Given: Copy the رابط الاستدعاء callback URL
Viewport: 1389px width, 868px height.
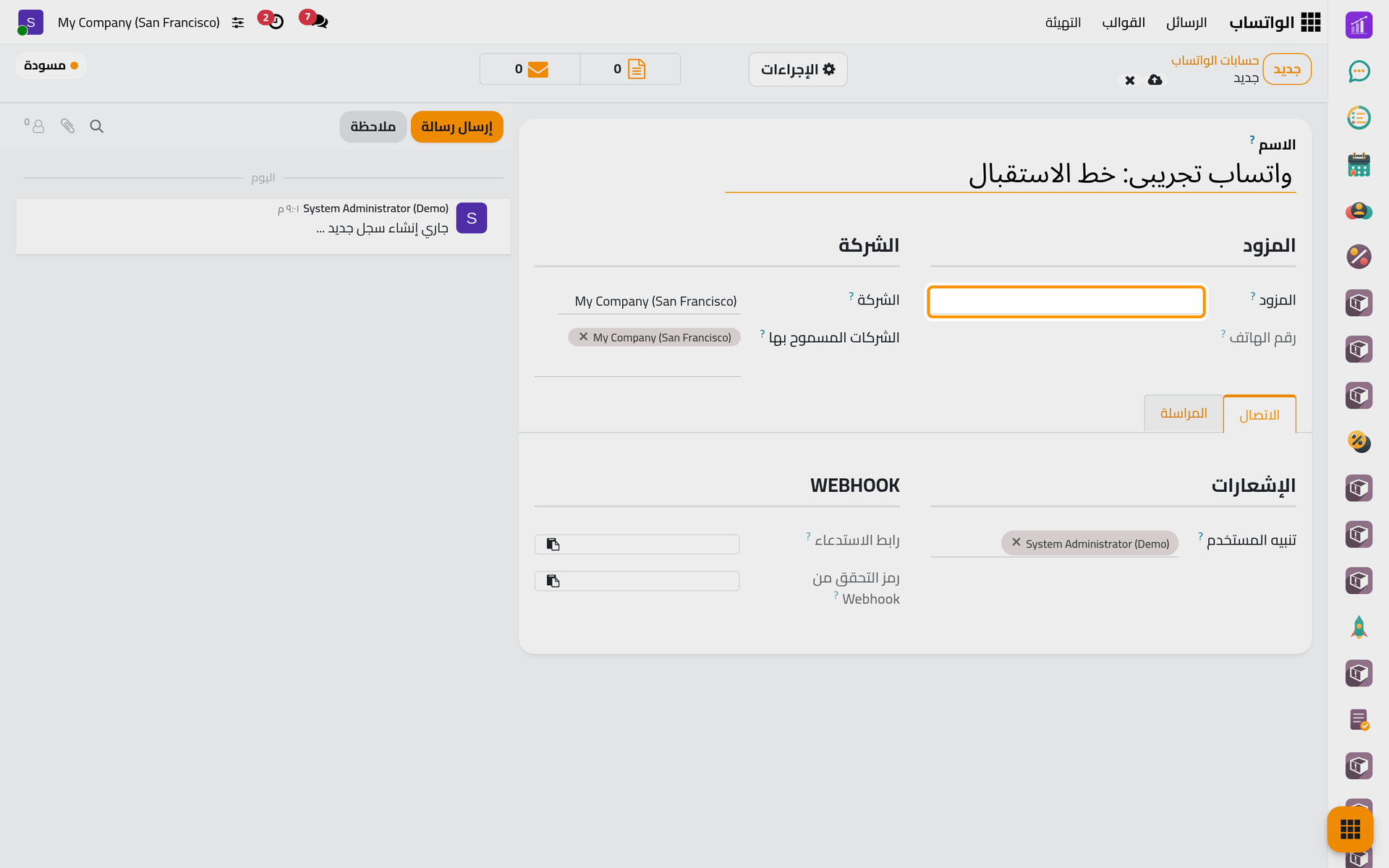Looking at the screenshot, I should [553, 544].
